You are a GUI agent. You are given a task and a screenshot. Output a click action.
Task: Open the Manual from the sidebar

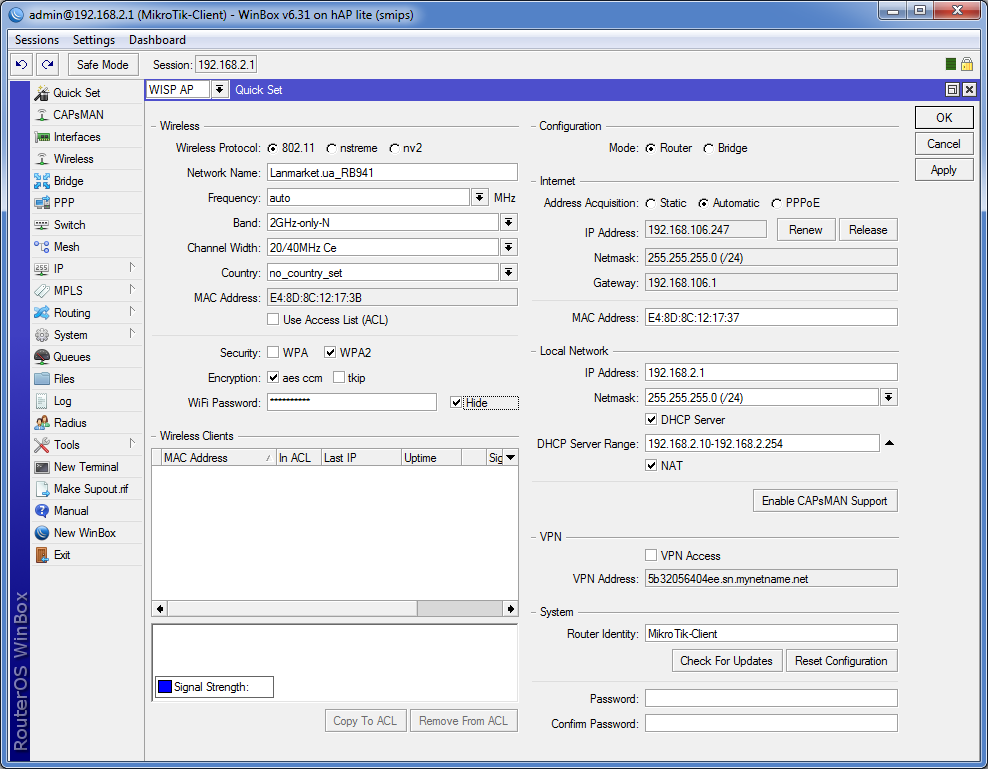coord(86,511)
